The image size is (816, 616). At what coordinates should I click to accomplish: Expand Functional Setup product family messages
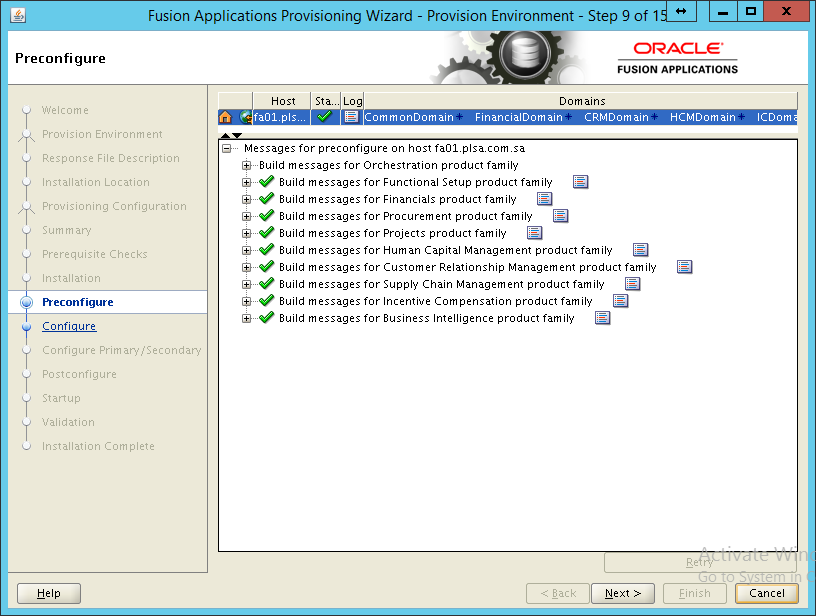(x=247, y=182)
